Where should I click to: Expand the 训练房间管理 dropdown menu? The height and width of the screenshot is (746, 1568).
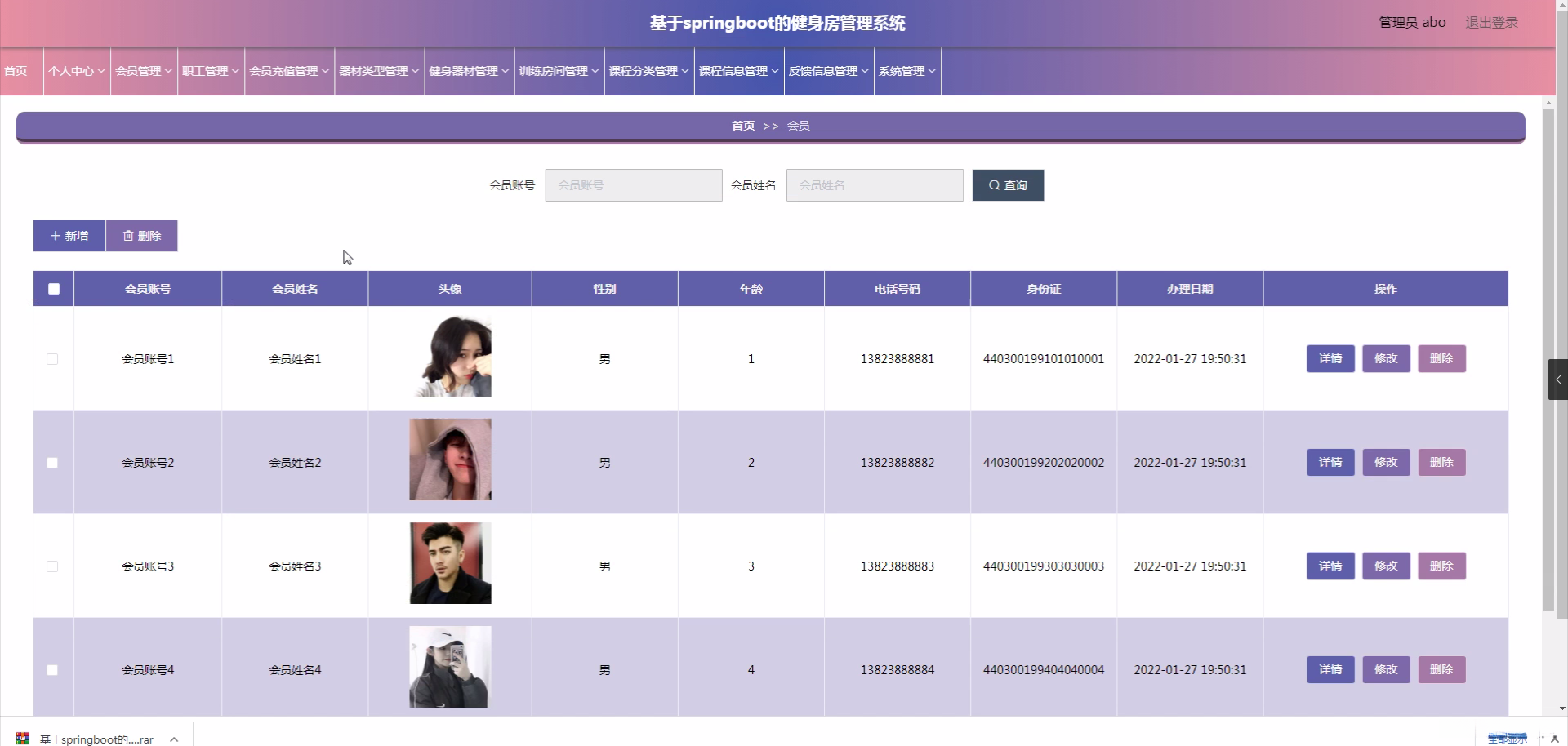click(559, 71)
